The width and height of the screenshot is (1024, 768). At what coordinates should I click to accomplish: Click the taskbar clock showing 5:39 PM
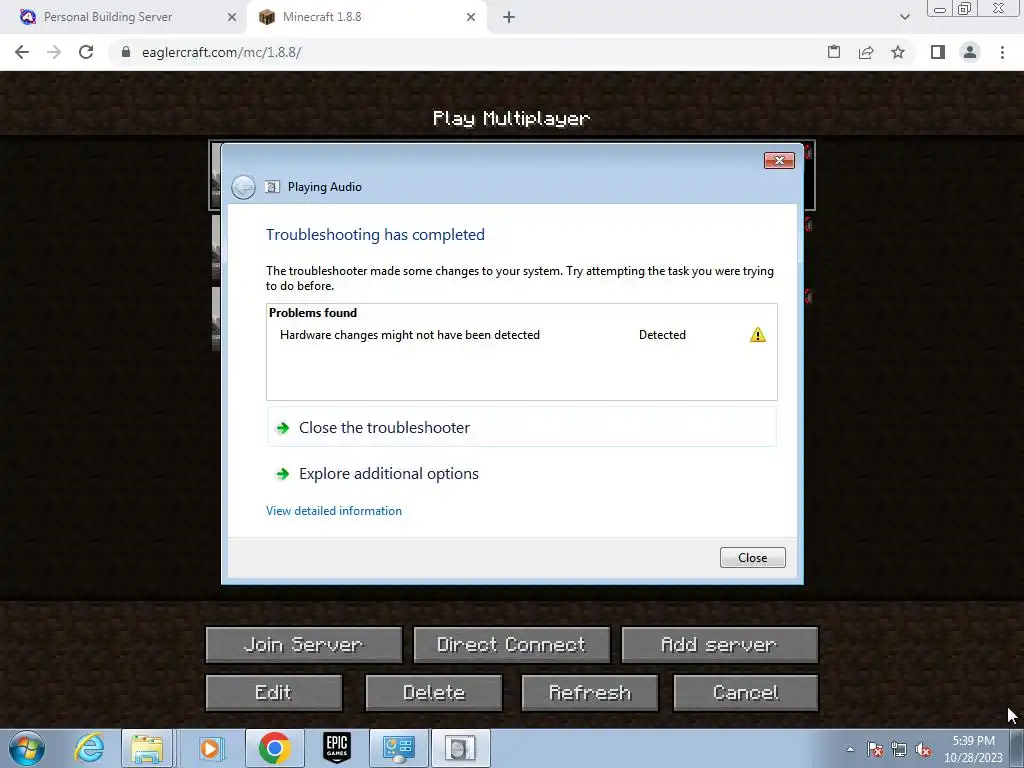973,749
